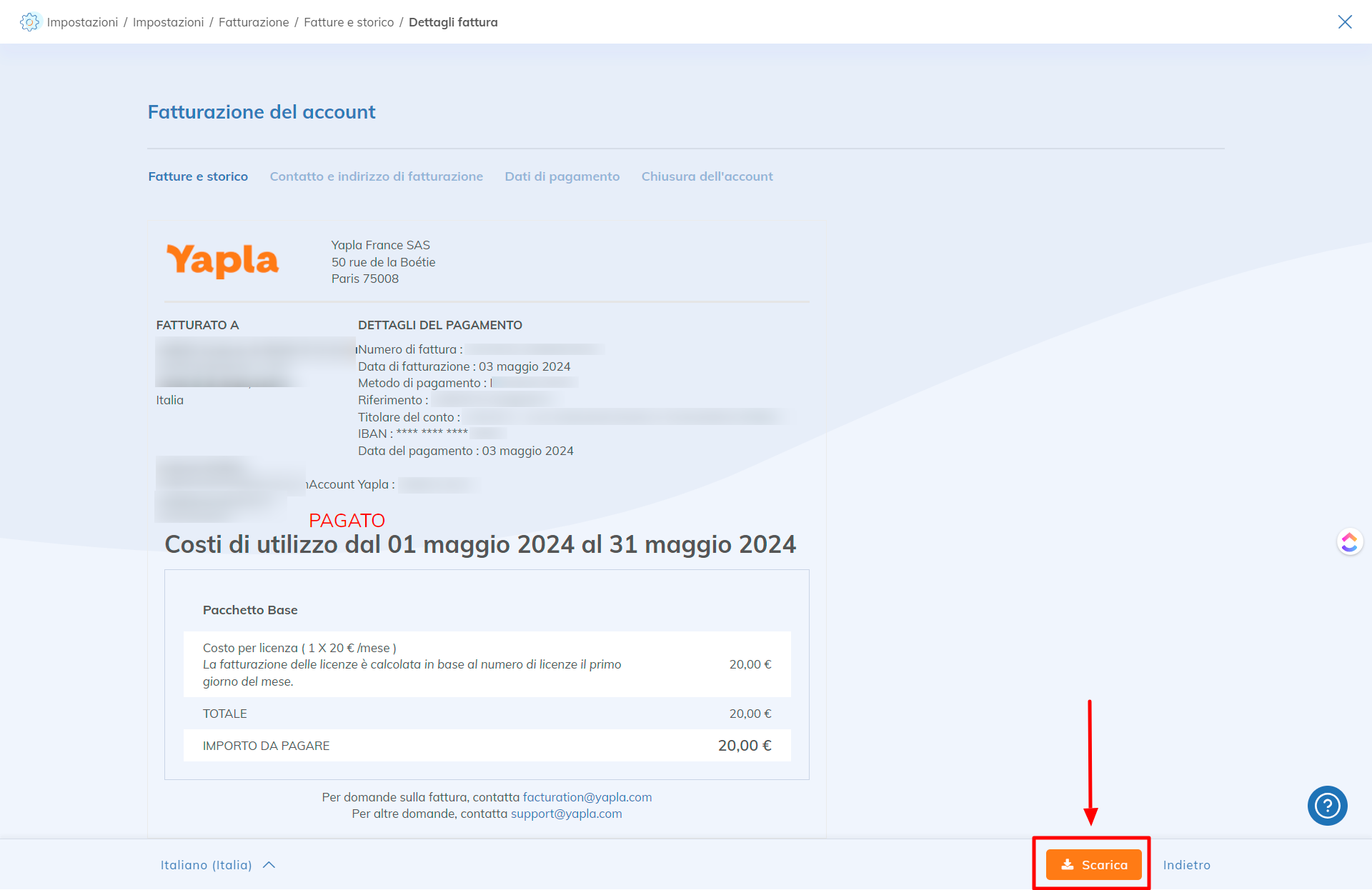Expand the Italiano (Italia) language selector
The image size is (1372, 890).
207,865
